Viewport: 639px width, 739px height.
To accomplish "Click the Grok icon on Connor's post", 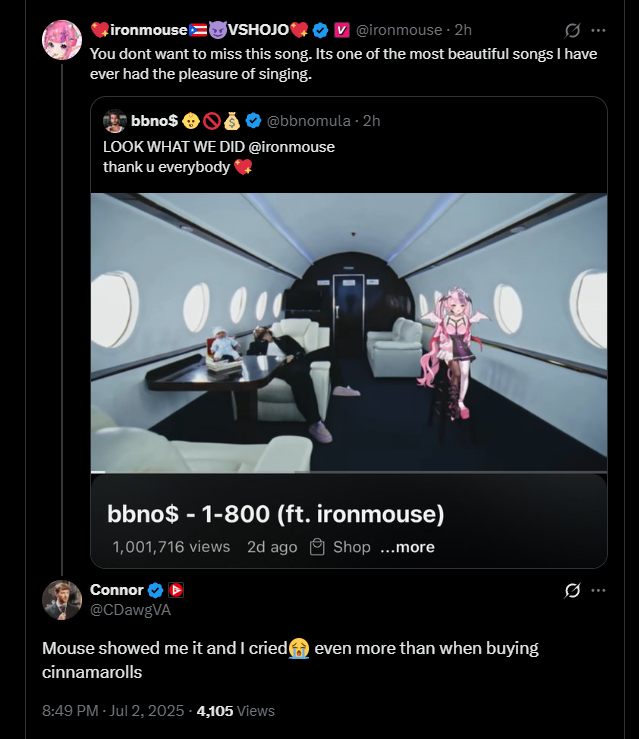I will [x=573, y=590].
